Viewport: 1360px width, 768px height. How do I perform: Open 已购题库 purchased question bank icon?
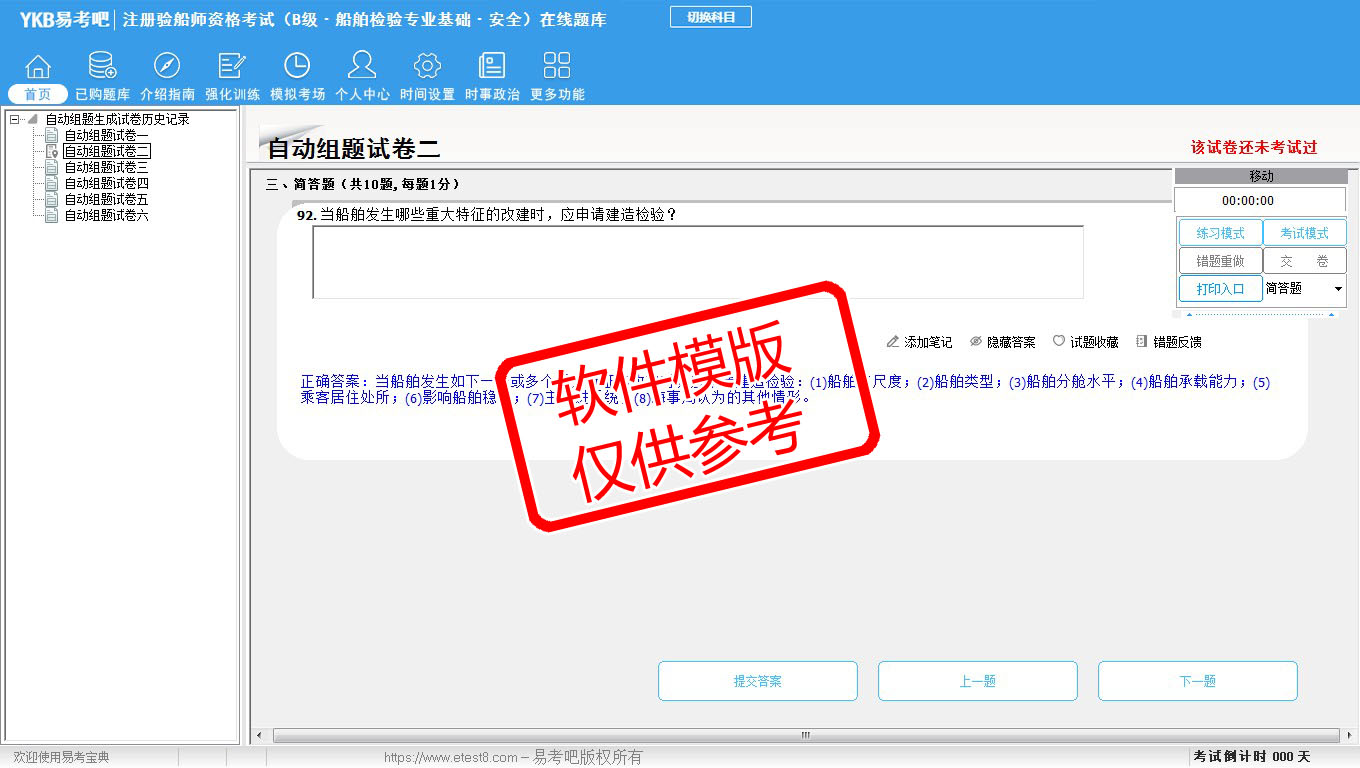pos(102,67)
